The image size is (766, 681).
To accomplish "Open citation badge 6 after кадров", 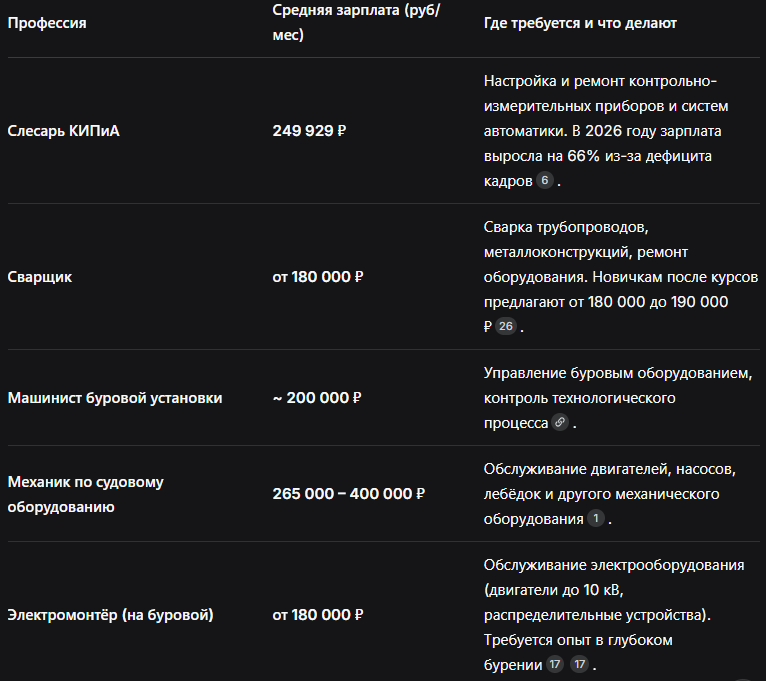I will [x=545, y=180].
